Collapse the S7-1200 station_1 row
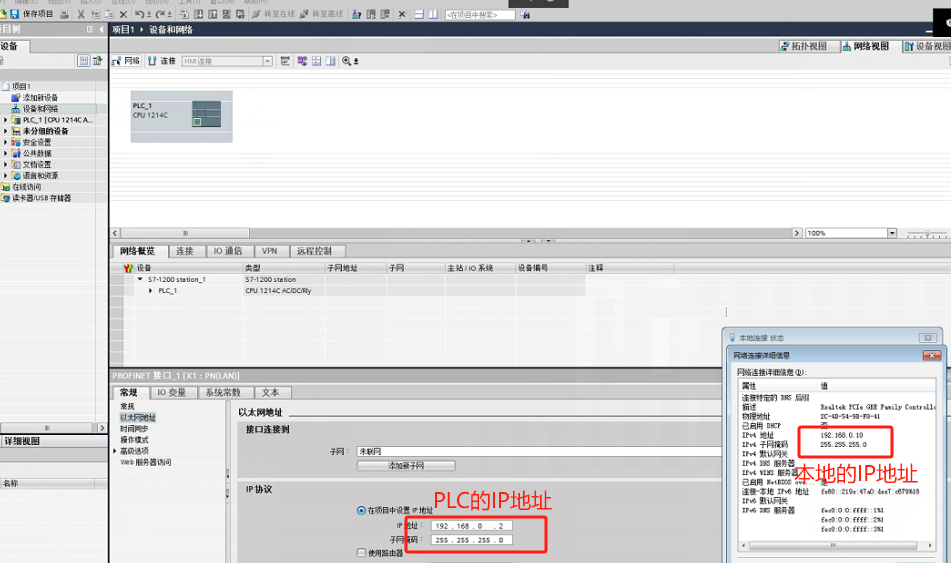The width and height of the screenshot is (951, 563). click(140, 280)
